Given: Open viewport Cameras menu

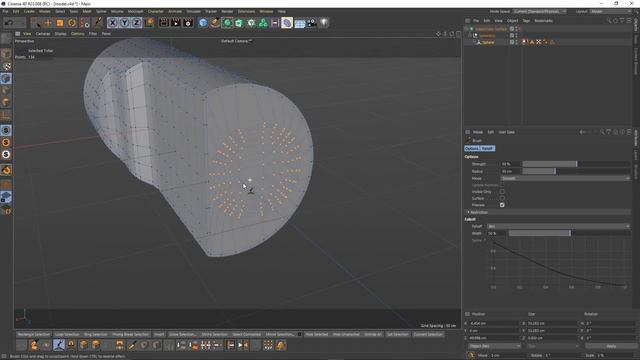Looking at the screenshot, I should pos(43,34).
